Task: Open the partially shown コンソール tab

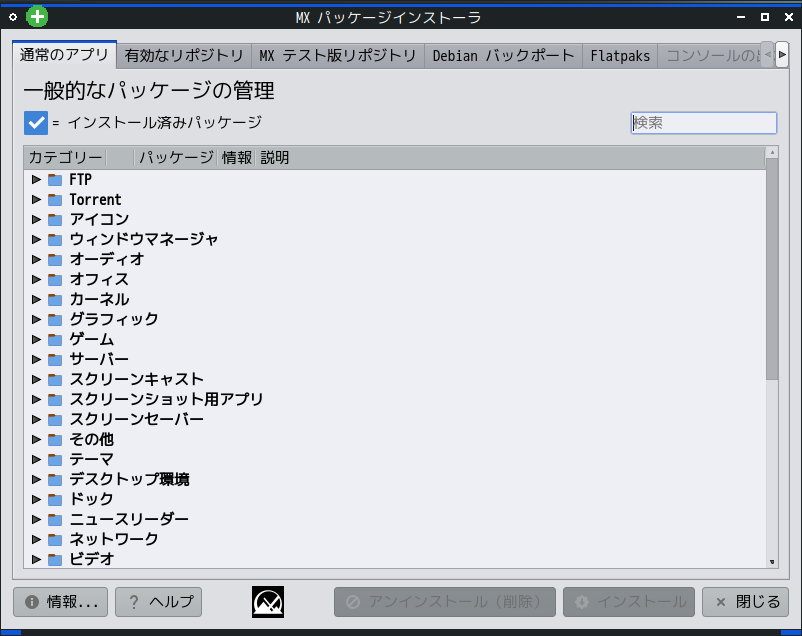Action: 709,56
